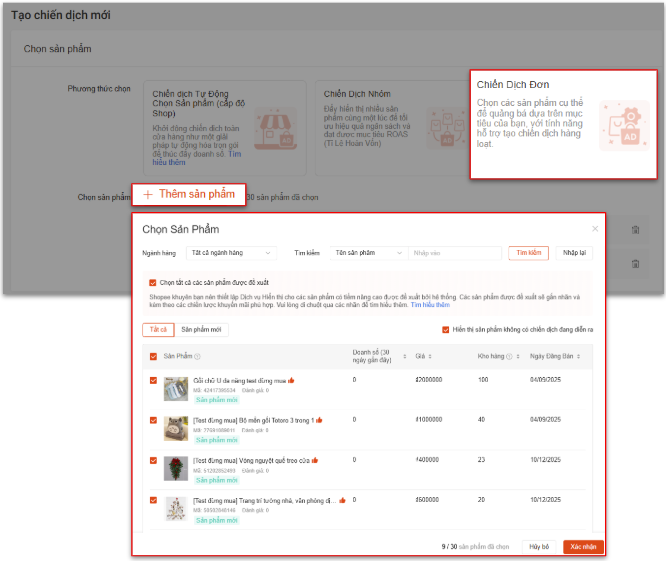Click the second row trash icon

(635, 264)
